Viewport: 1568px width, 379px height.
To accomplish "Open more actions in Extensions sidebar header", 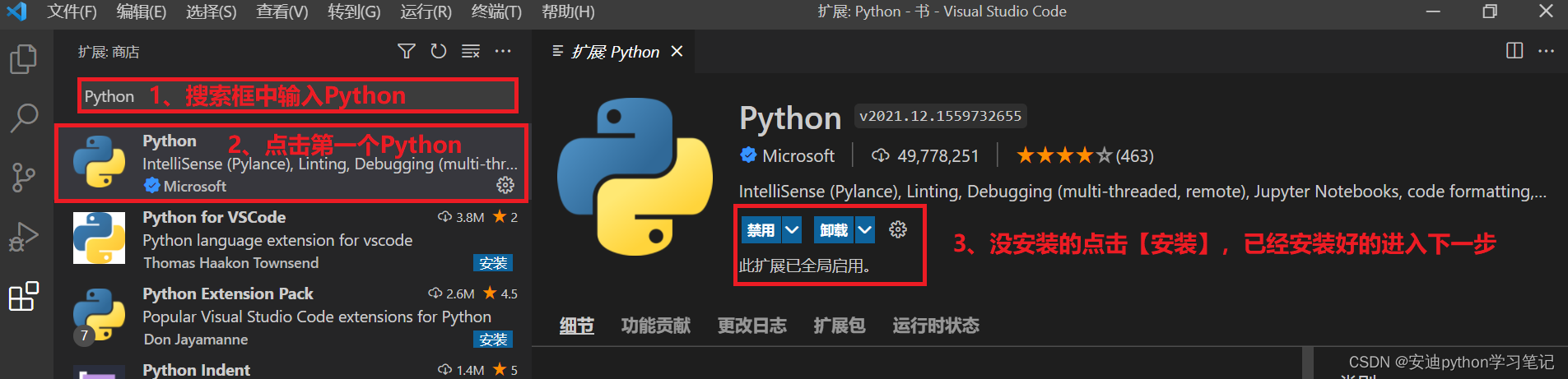I will click(503, 52).
